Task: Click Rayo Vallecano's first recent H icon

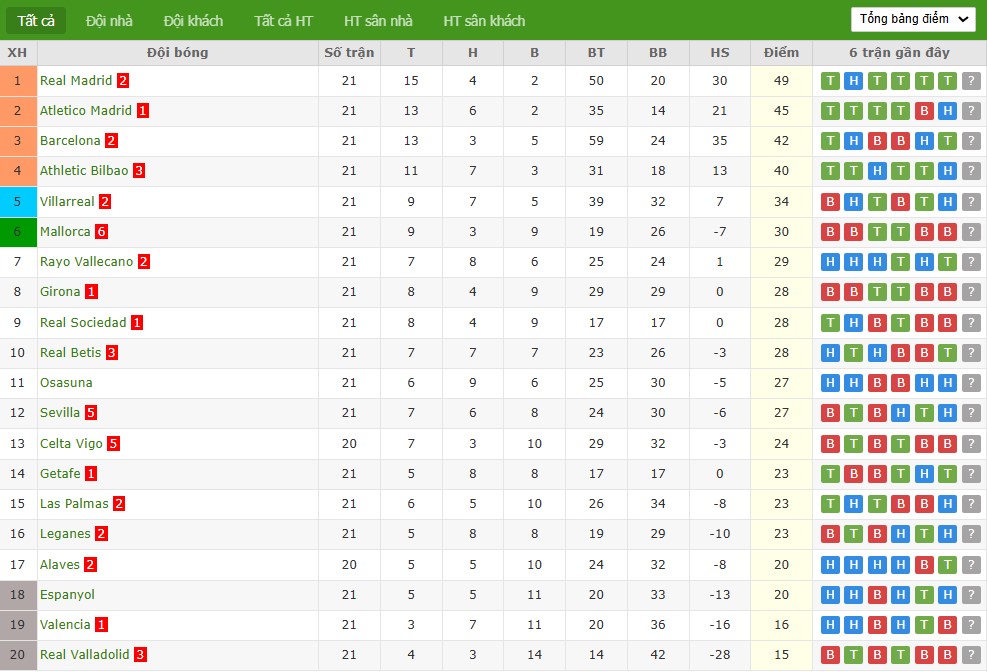Action: click(830, 262)
